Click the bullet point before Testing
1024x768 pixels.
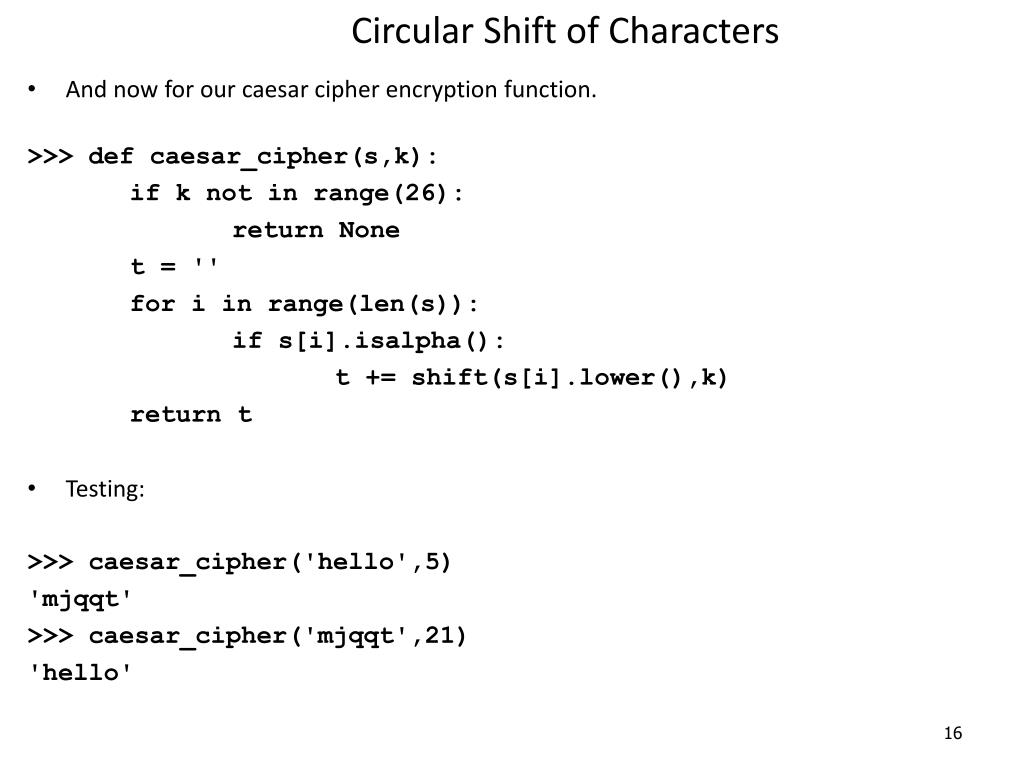pos(31,488)
